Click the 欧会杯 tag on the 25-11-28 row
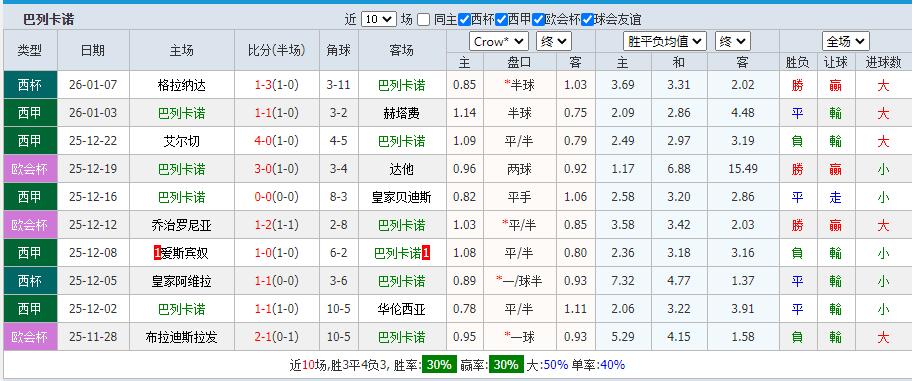Screen dimensions: 912x381 30,336
